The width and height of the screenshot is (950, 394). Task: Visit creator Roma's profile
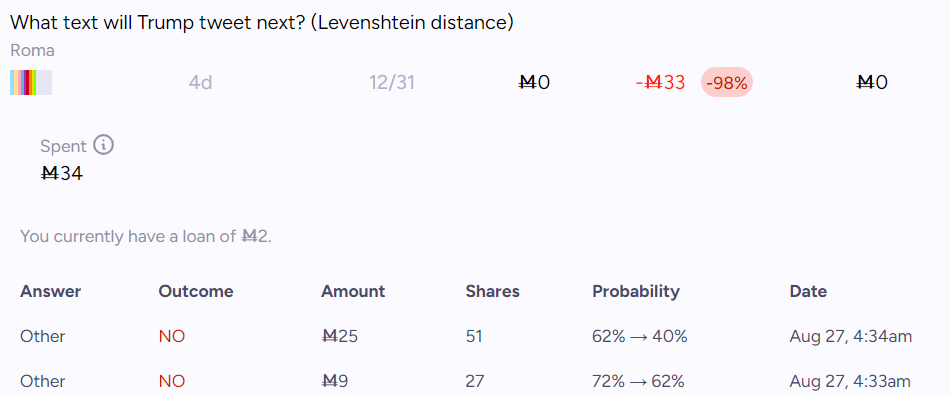pyautogui.click(x=32, y=51)
